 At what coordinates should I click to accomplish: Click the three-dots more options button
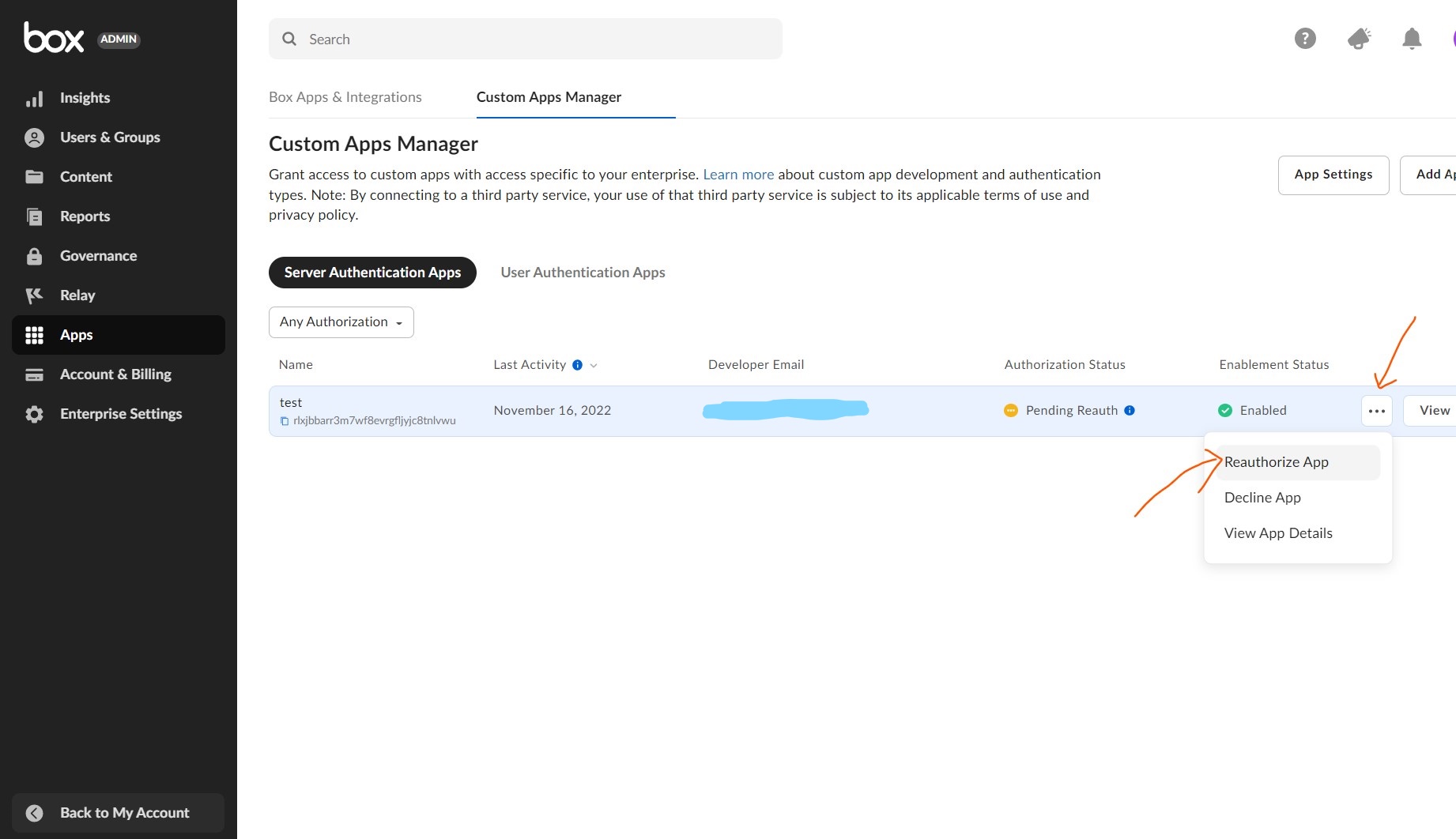pyautogui.click(x=1376, y=411)
